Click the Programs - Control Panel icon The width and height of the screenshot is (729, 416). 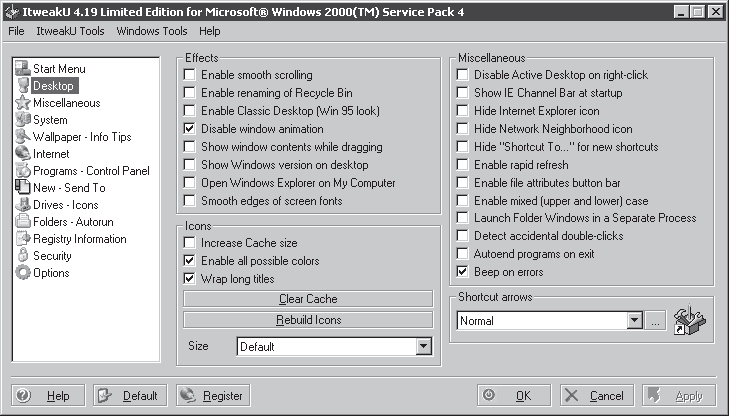click(23, 171)
